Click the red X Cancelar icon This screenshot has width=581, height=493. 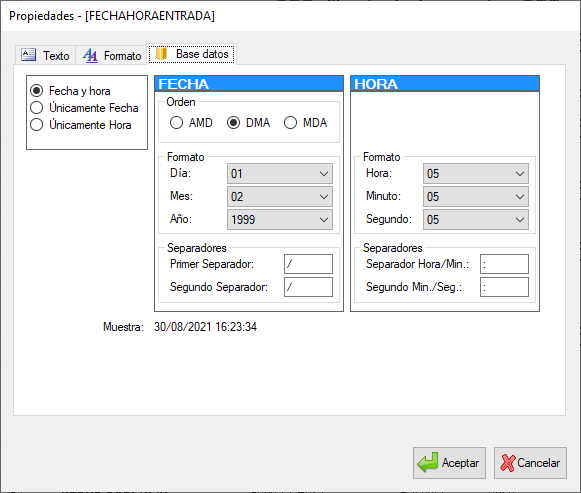coord(507,463)
